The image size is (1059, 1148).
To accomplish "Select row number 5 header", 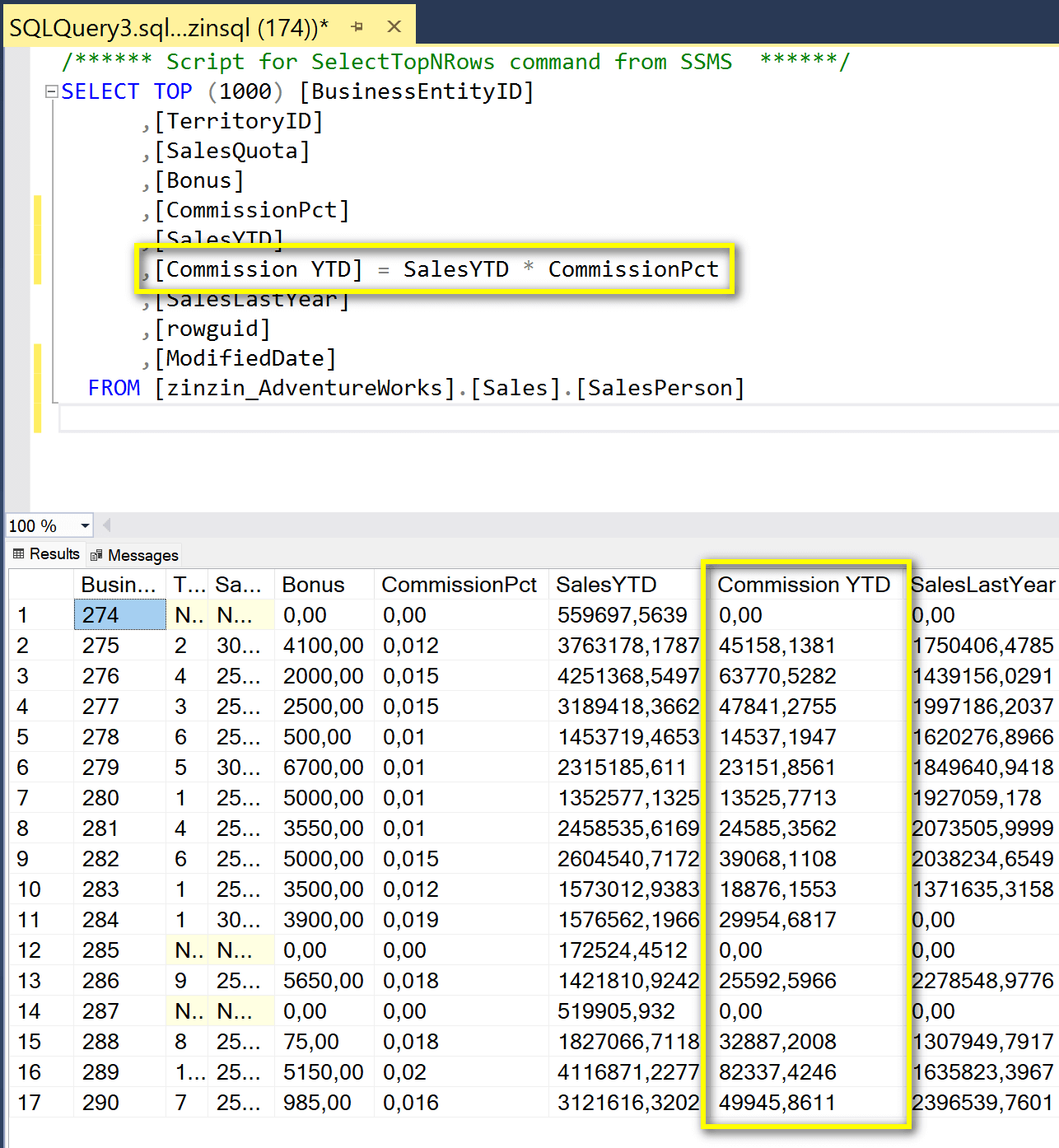I will 41,737.
